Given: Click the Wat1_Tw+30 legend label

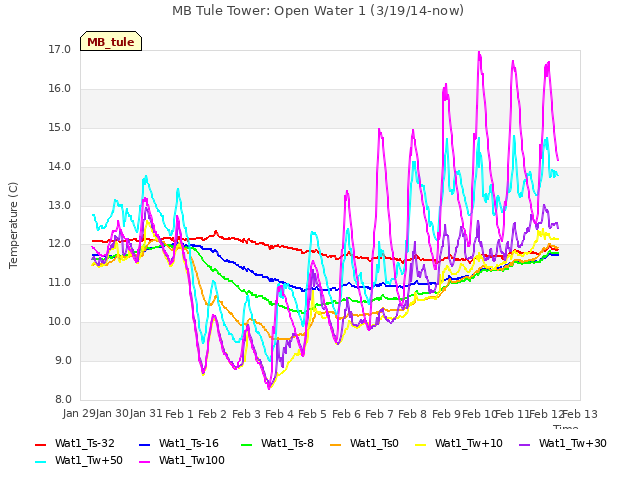Looking at the screenshot, I should click(572, 443).
